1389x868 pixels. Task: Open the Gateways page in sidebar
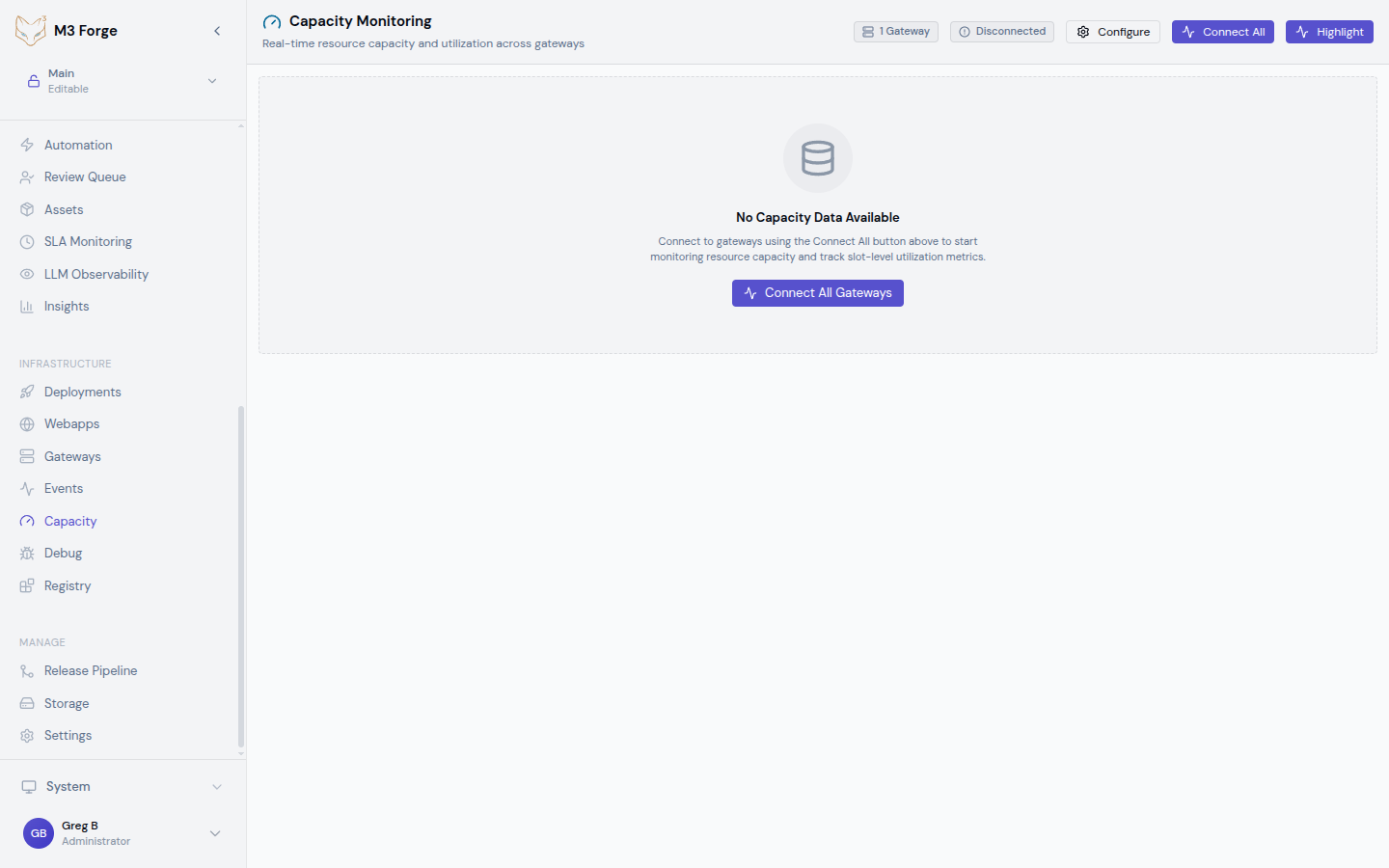[x=72, y=456]
